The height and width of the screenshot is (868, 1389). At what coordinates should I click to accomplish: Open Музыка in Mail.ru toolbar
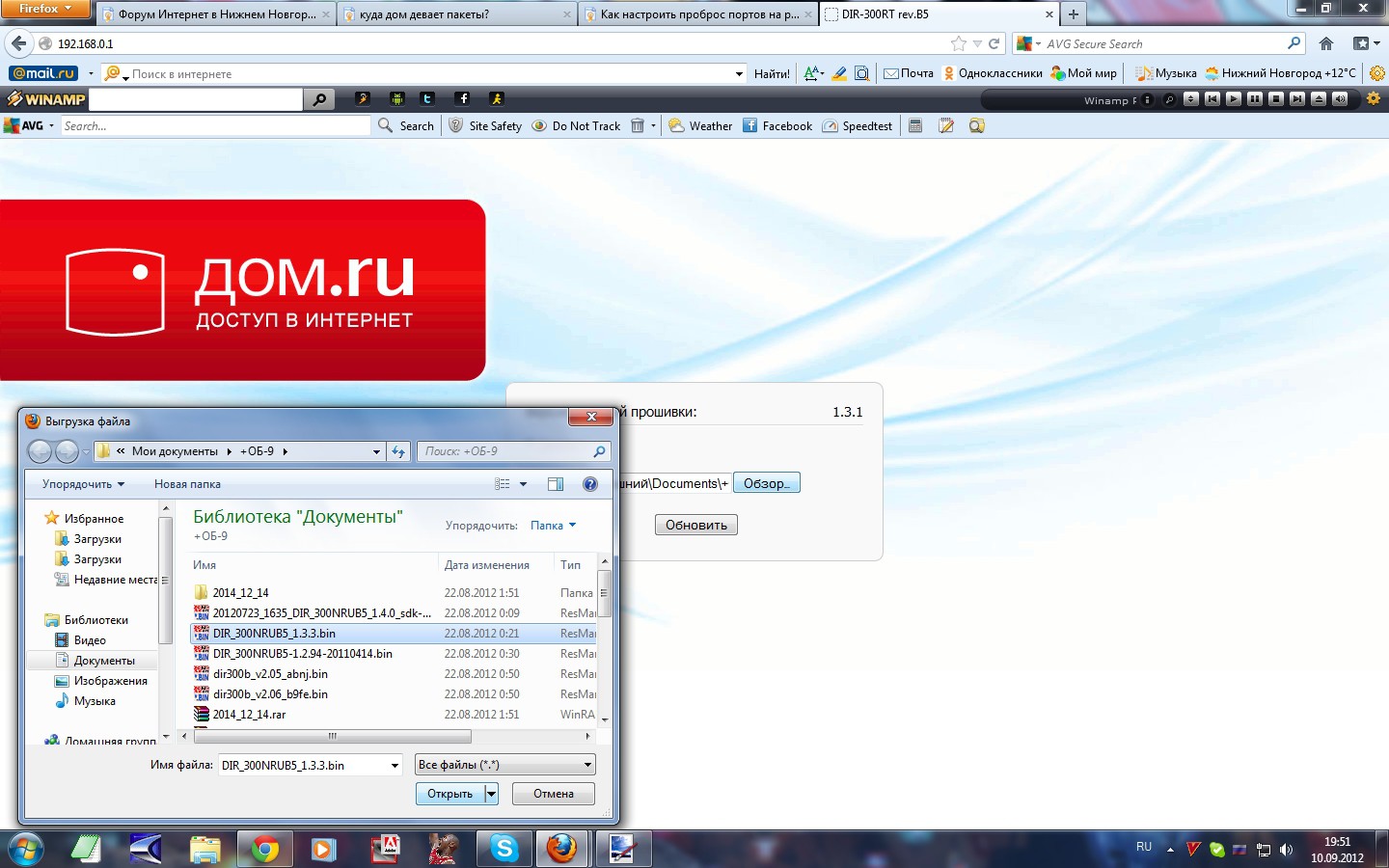click(1166, 73)
